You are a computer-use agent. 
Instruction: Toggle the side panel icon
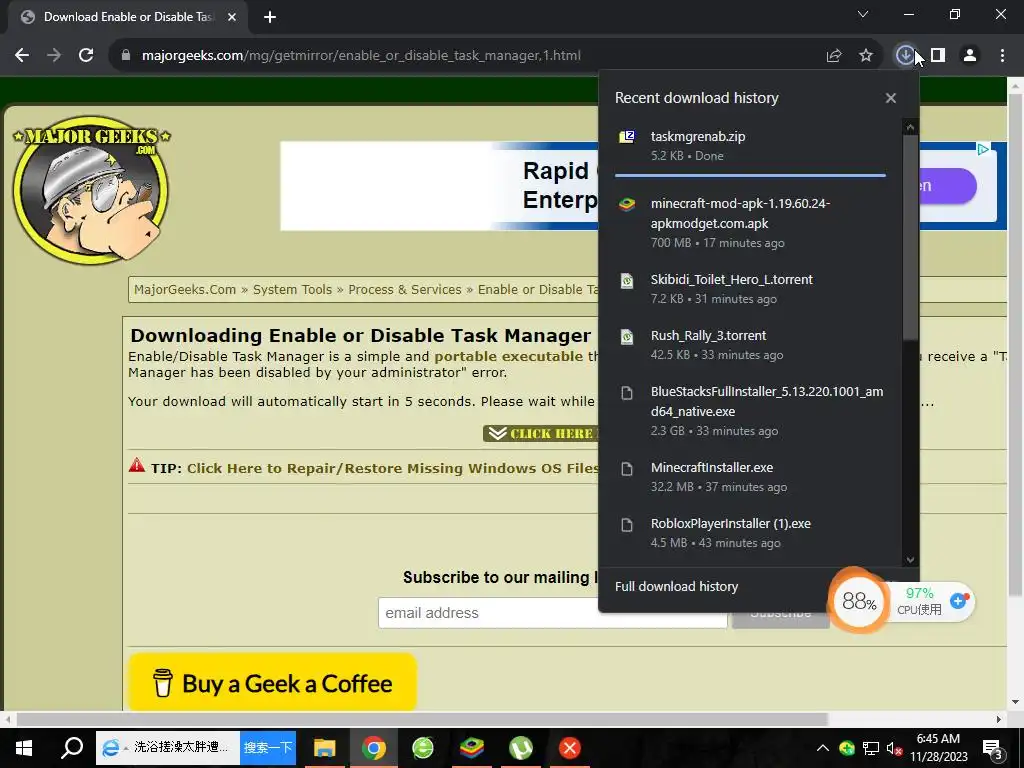[938, 56]
